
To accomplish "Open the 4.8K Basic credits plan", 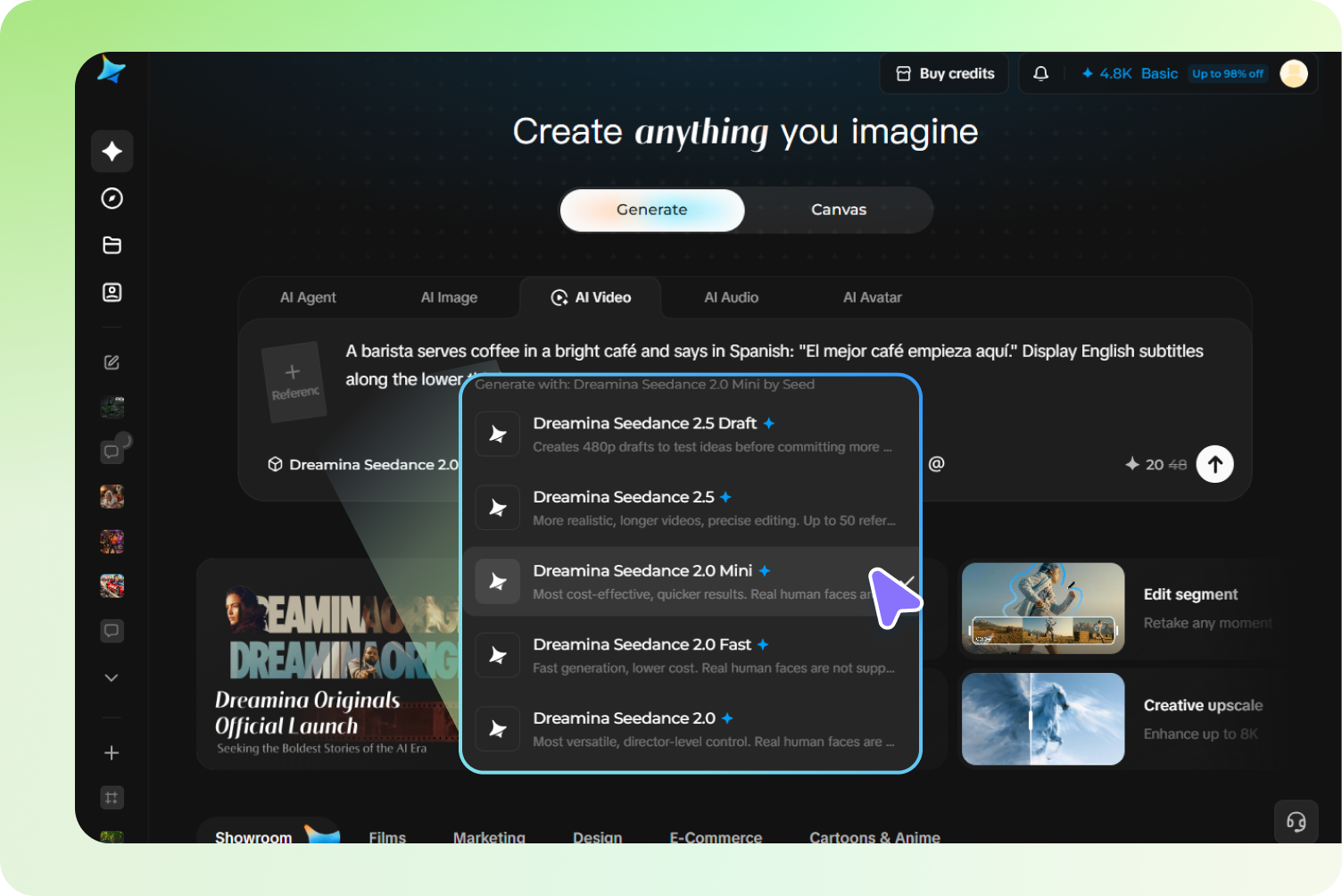I will (x=1130, y=74).
